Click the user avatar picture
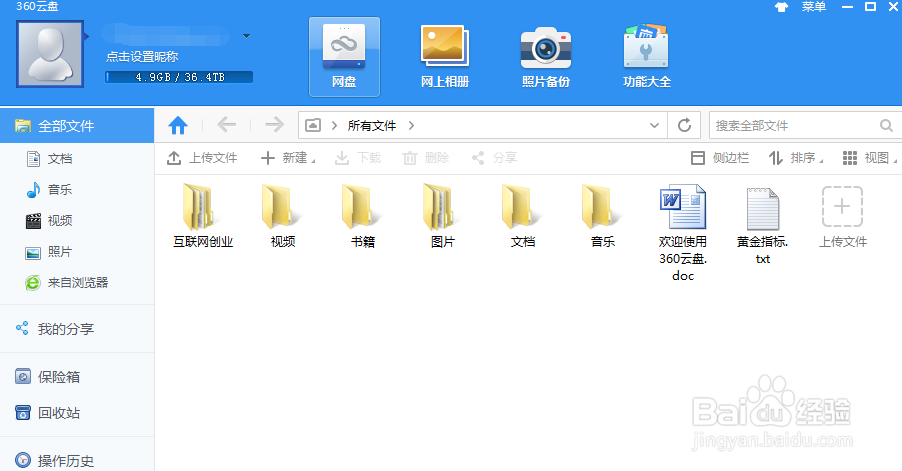This screenshot has height=471, width=902. pos(50,55)
